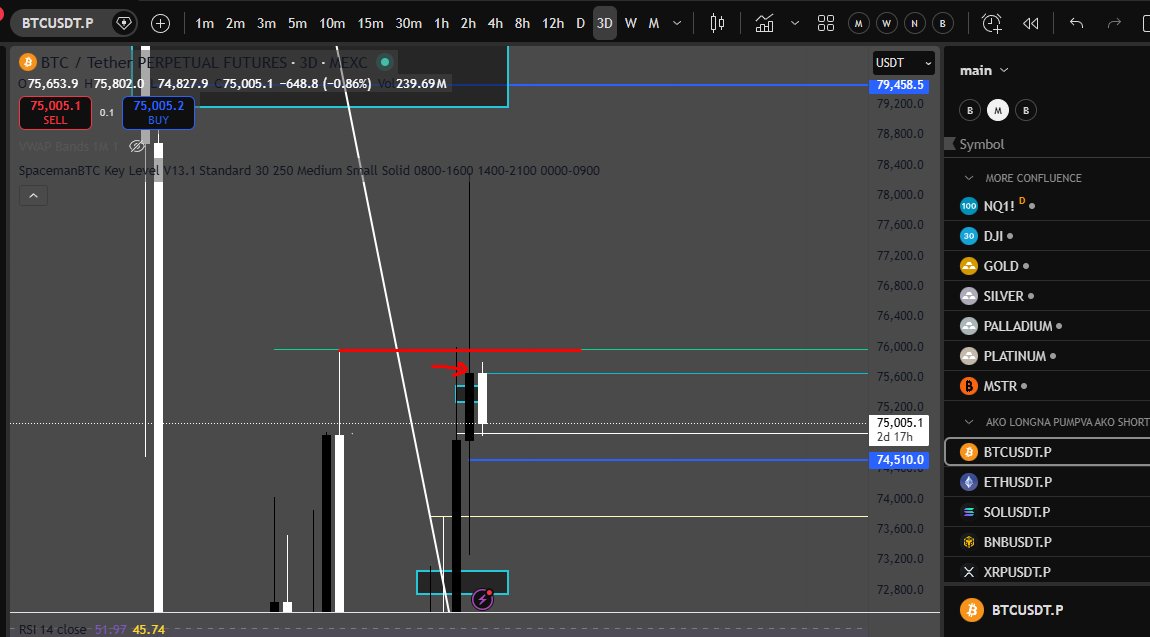1150x637 pixels.
Task: Start bar replay with rewind icon
Action: pyautogui.click(x=1030, y=23)
